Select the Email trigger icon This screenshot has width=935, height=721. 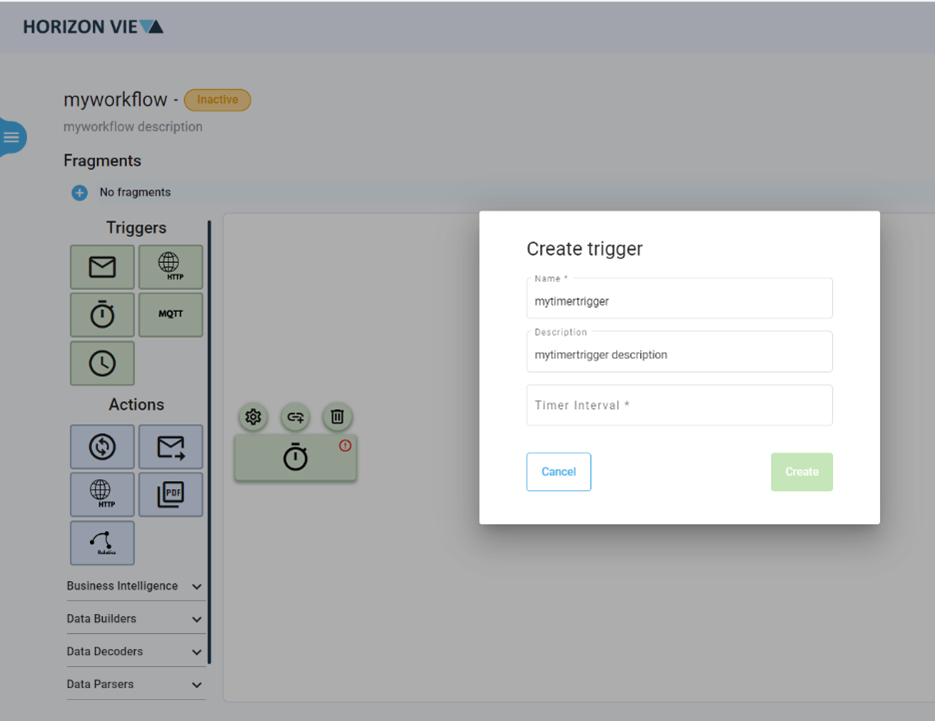tap(102, 266)
